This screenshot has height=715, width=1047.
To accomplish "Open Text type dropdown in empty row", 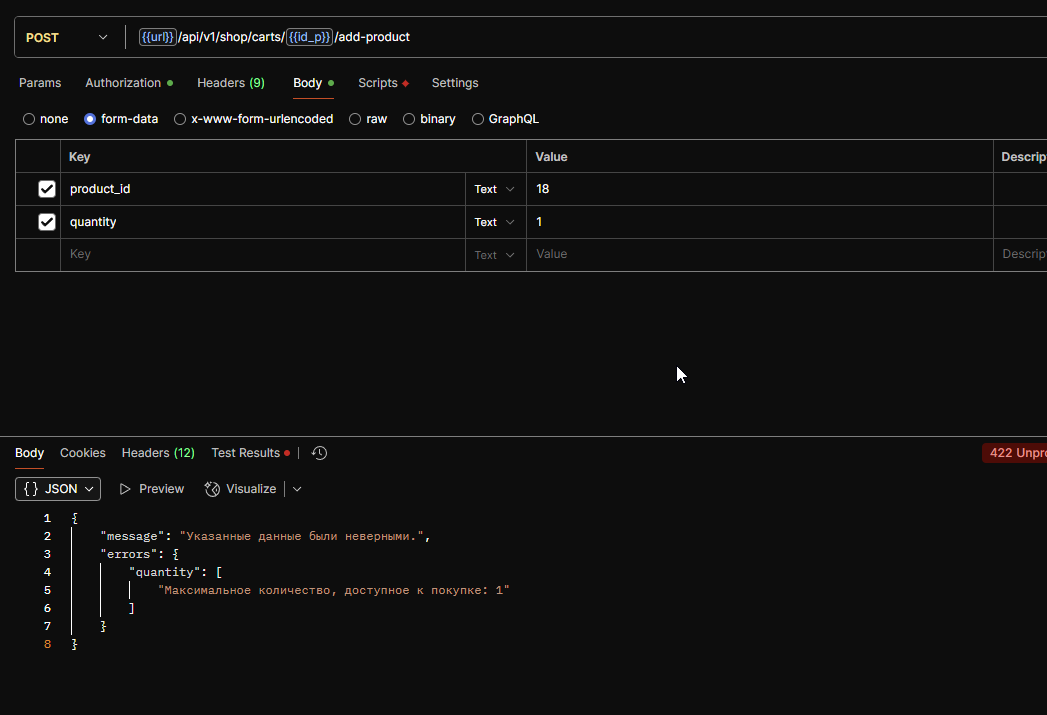I will 495,255.
